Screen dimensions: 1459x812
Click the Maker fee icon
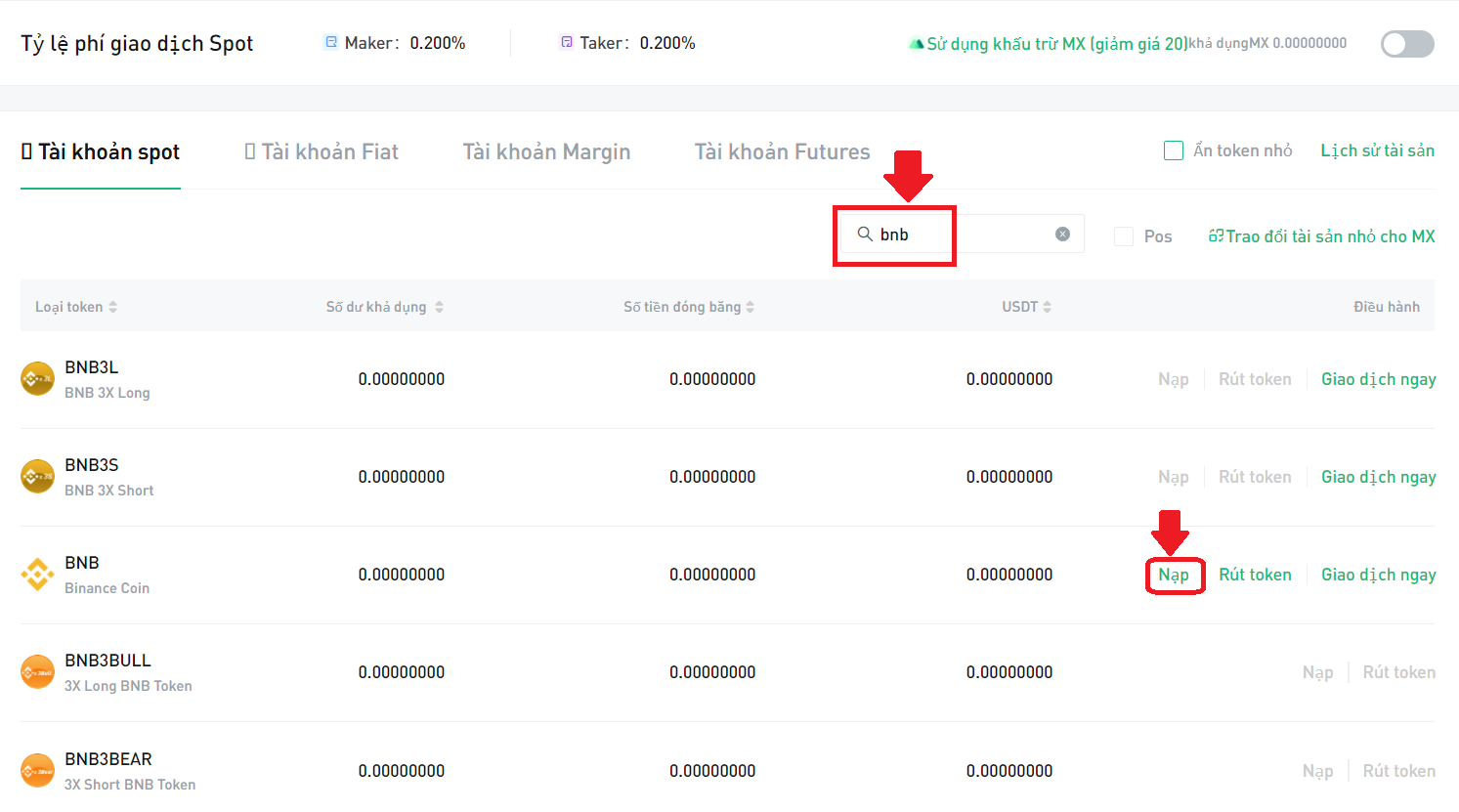331,43
